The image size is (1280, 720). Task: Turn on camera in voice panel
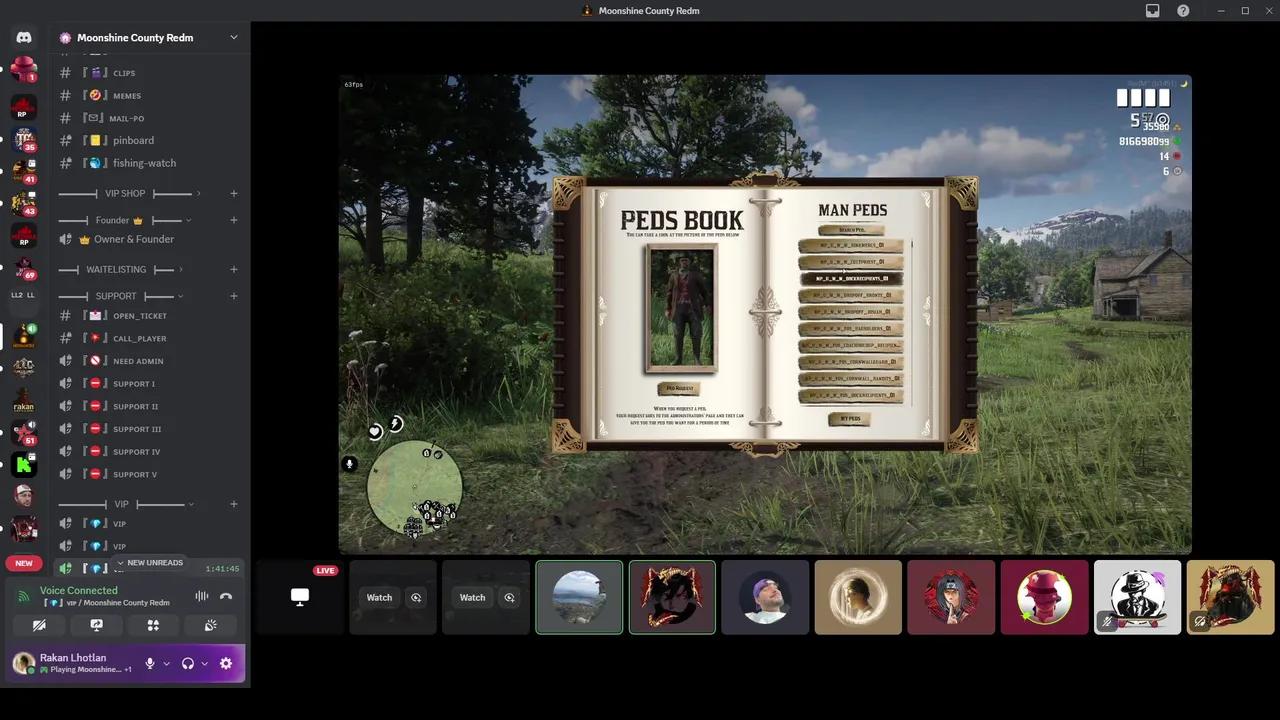click(x=39, y=625)
